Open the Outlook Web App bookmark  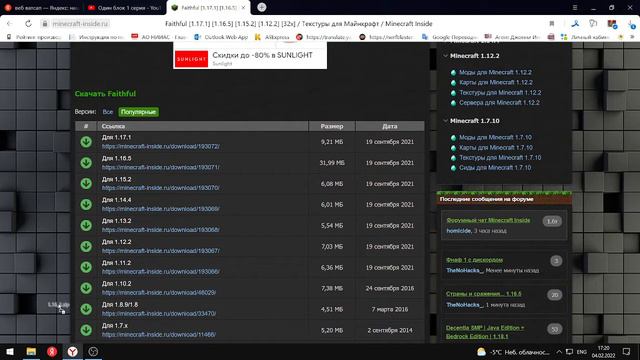(221, 37)
